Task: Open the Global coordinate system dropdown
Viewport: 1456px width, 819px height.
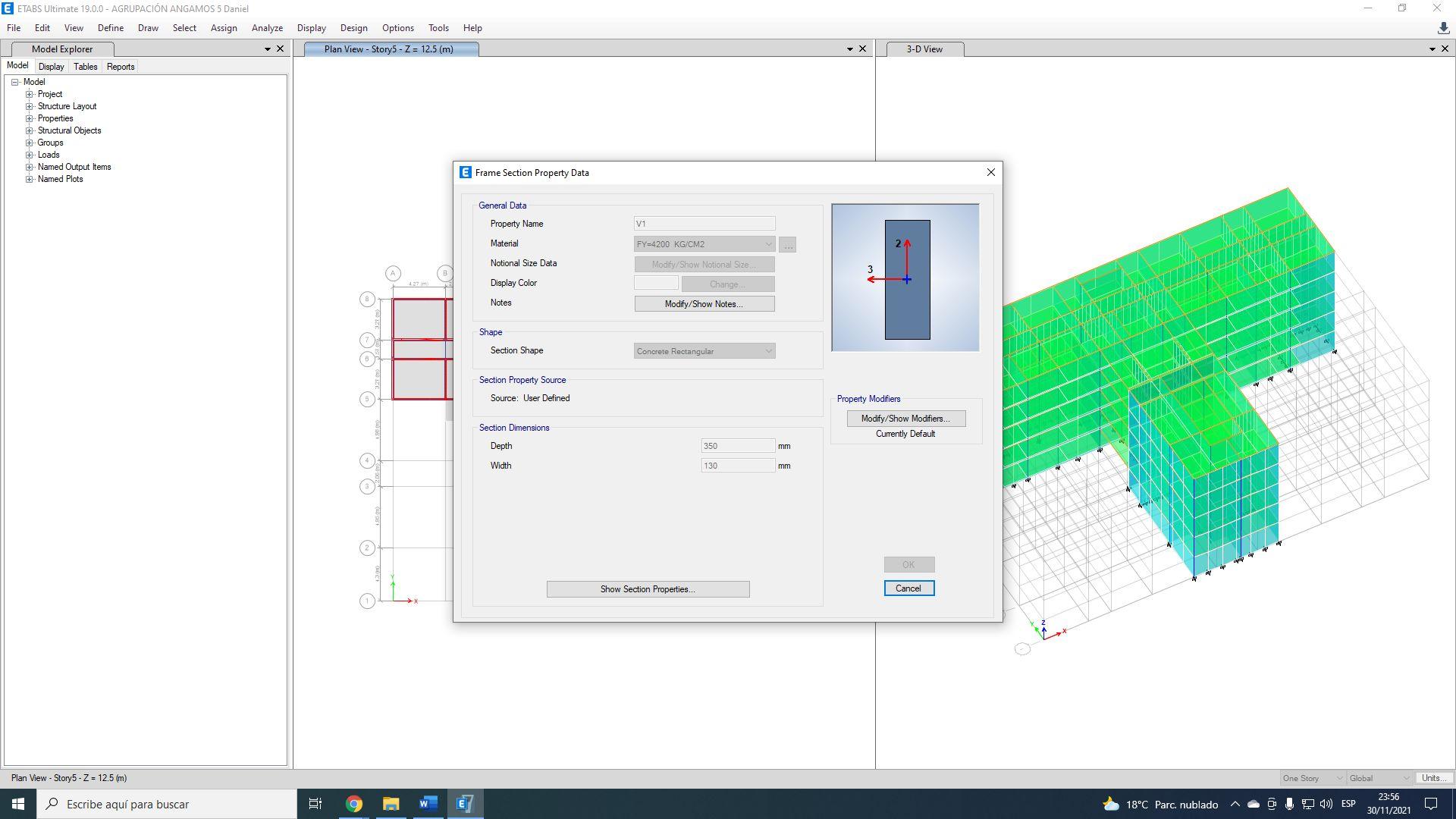Action: (1379, 778)
